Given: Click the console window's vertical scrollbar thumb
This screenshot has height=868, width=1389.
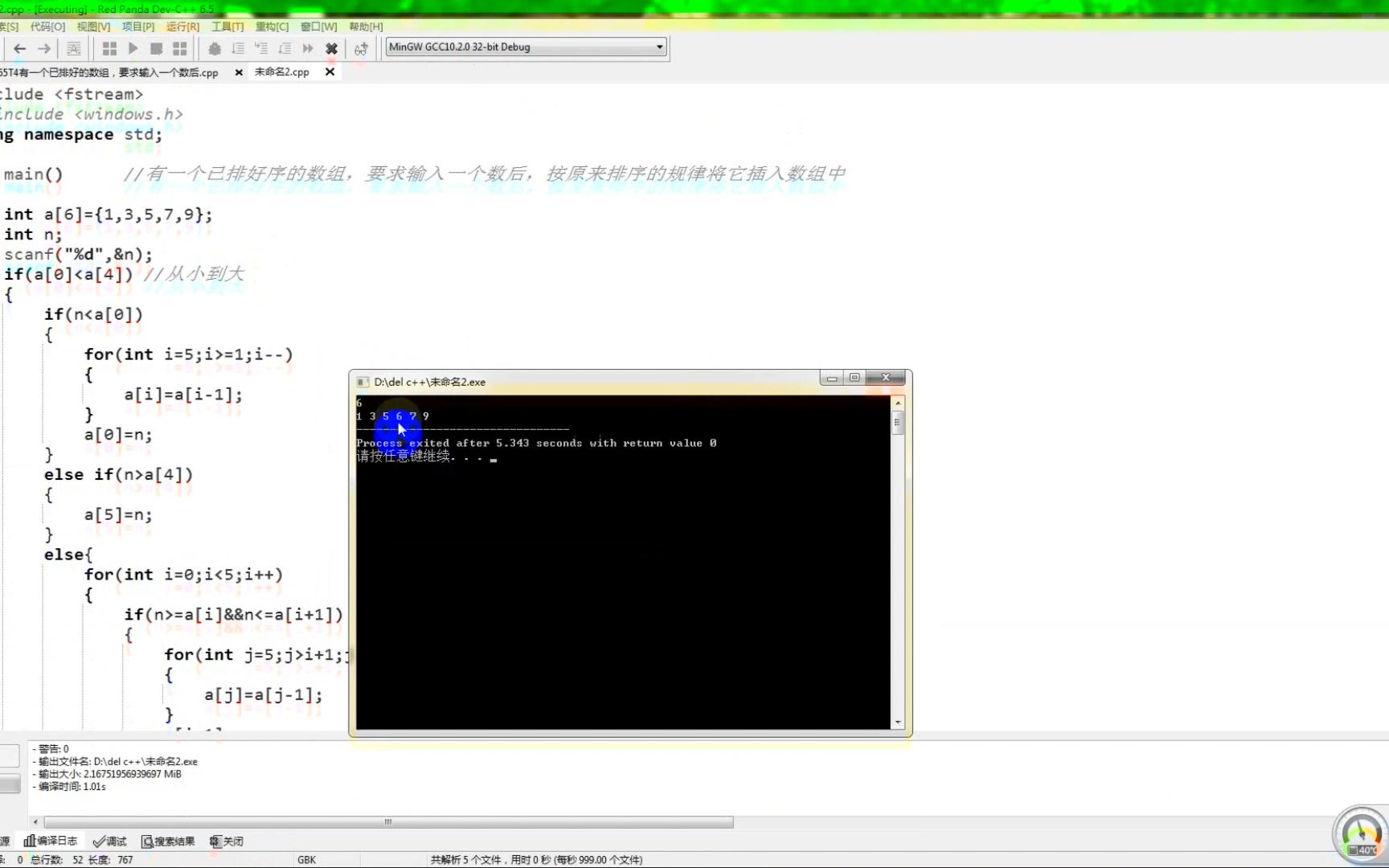Looking at the screenshot, I should pos(898,422).
